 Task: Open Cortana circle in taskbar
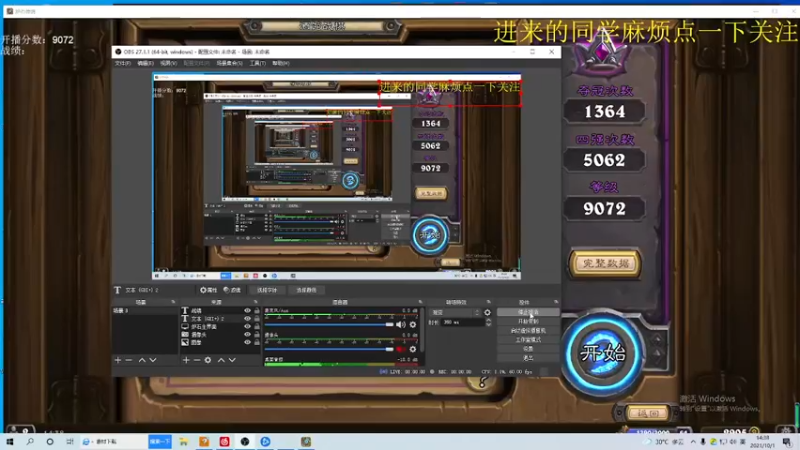[49, 442]
